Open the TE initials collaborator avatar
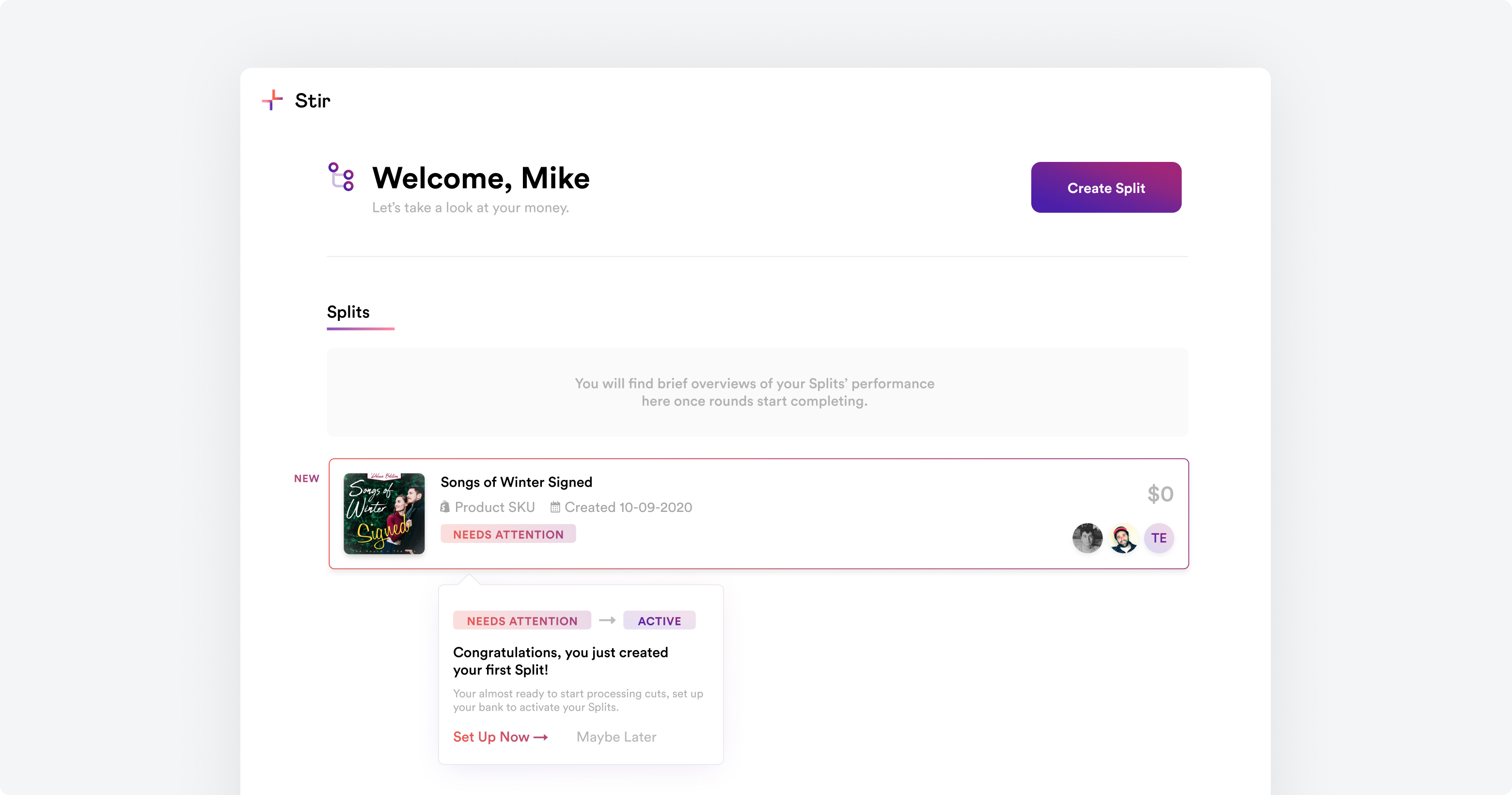 pos(1159,538)
